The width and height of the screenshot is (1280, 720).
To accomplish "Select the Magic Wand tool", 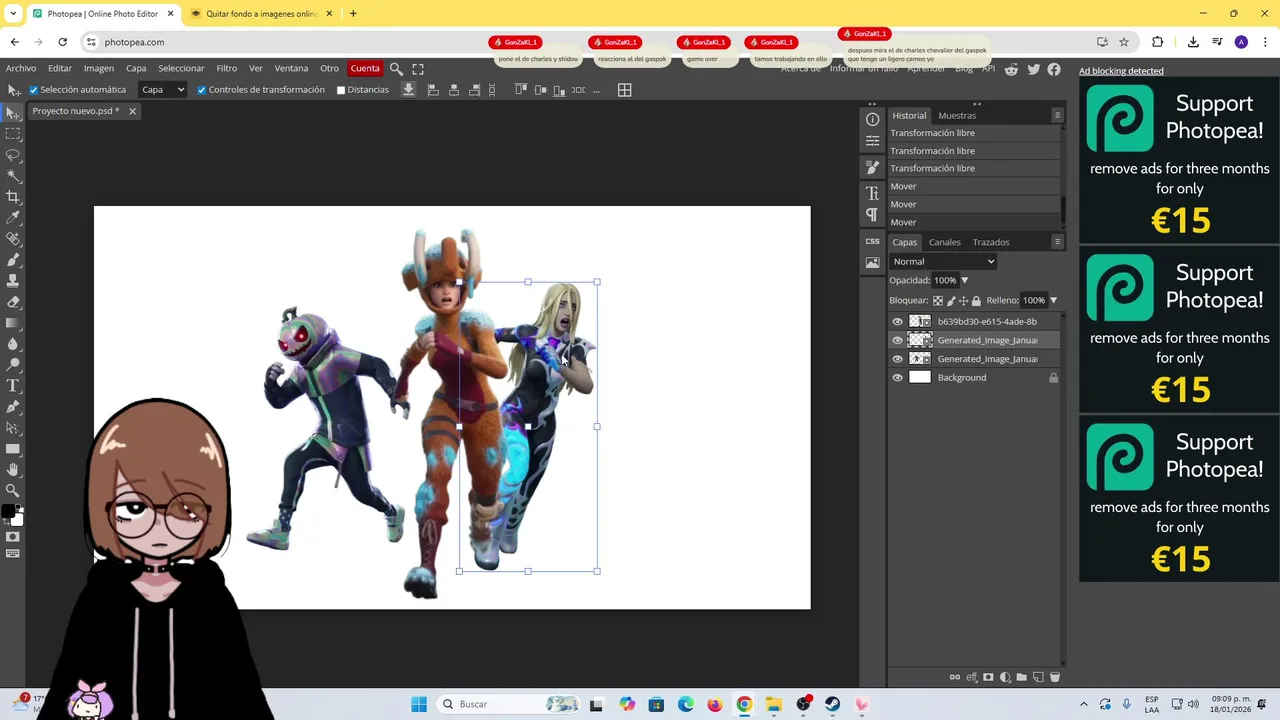I will pos(13,176).
